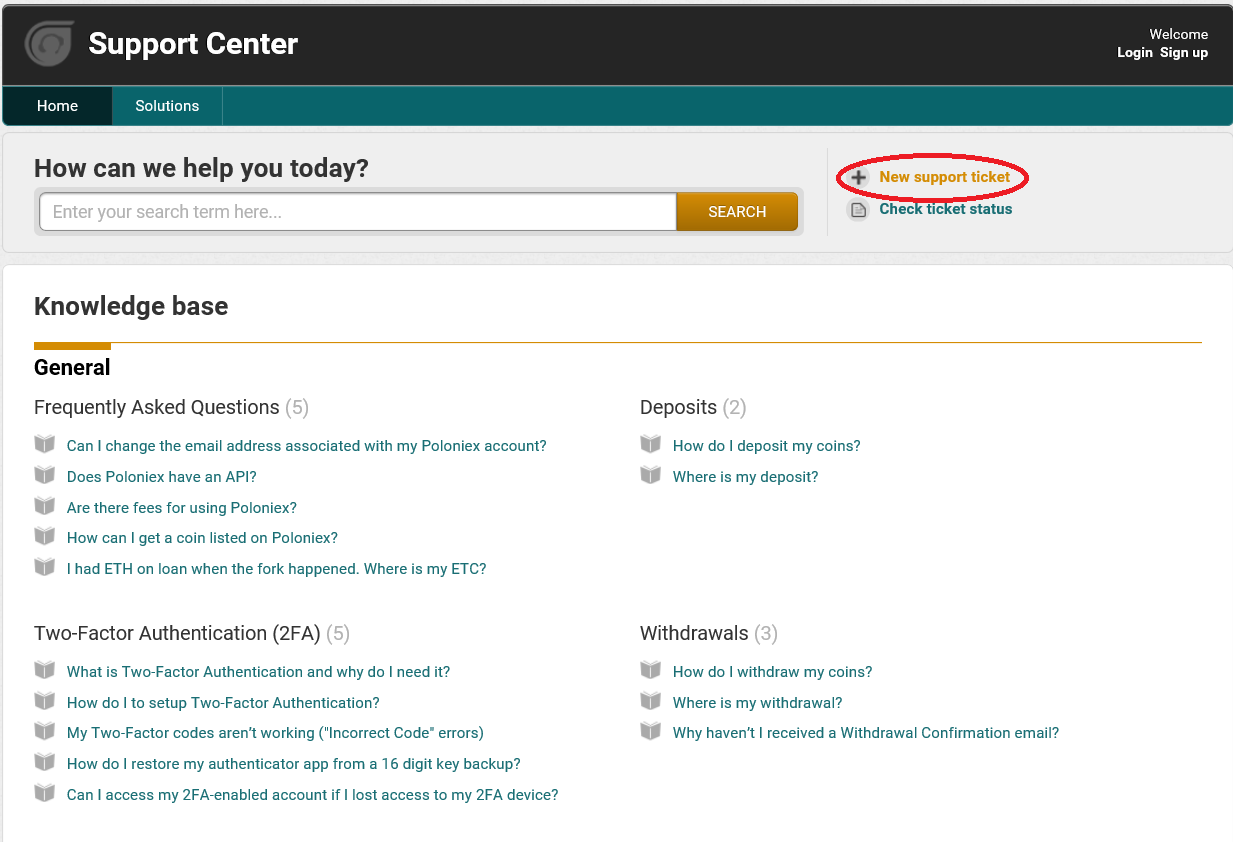1233x842 pixels.
Task: Click the plus icon for new ticket
Action: click(858, 178)
